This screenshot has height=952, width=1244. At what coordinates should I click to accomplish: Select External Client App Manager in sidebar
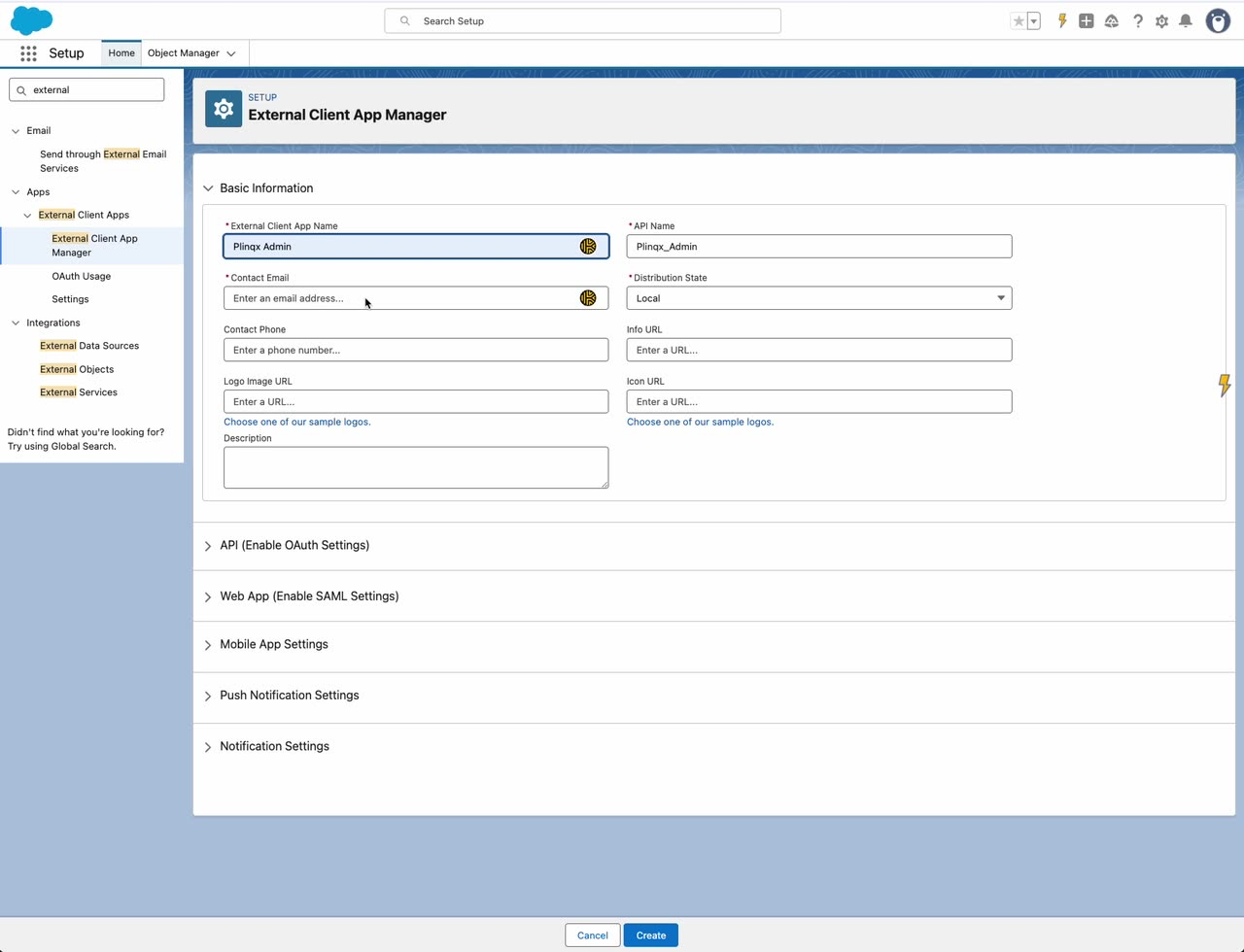point(94,246)
